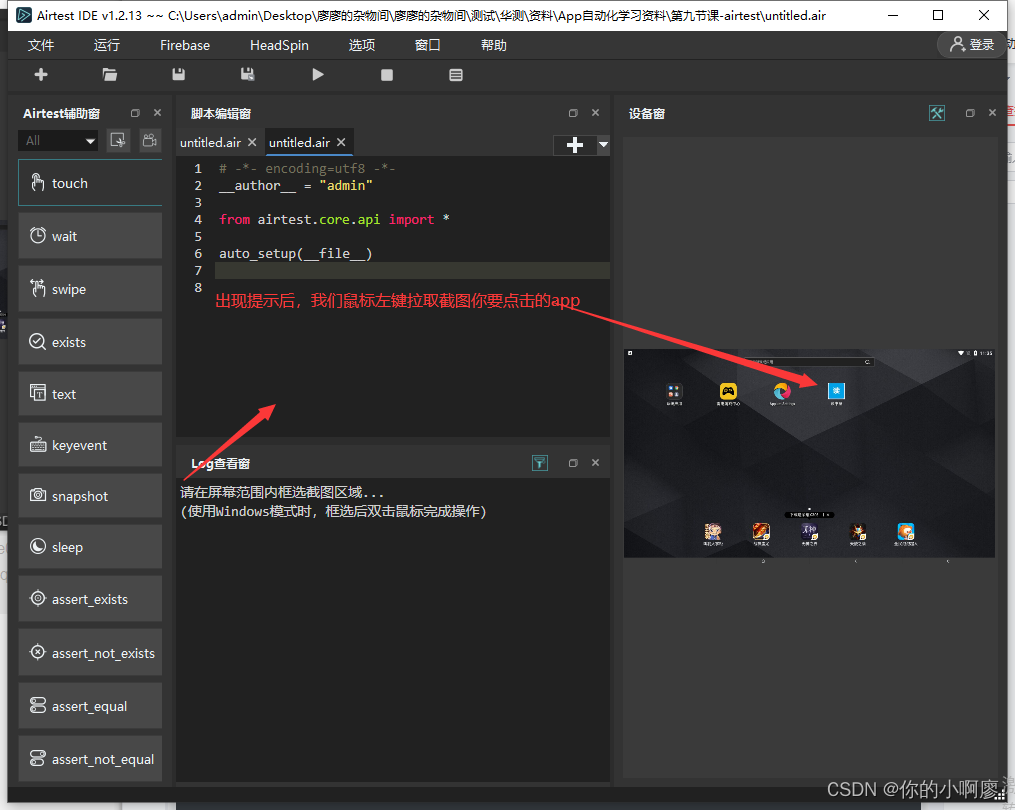The width and height of the screenshot is (1015, 810).
Task: Close the Log viewer panel
Action: click(x=596, y=463)
